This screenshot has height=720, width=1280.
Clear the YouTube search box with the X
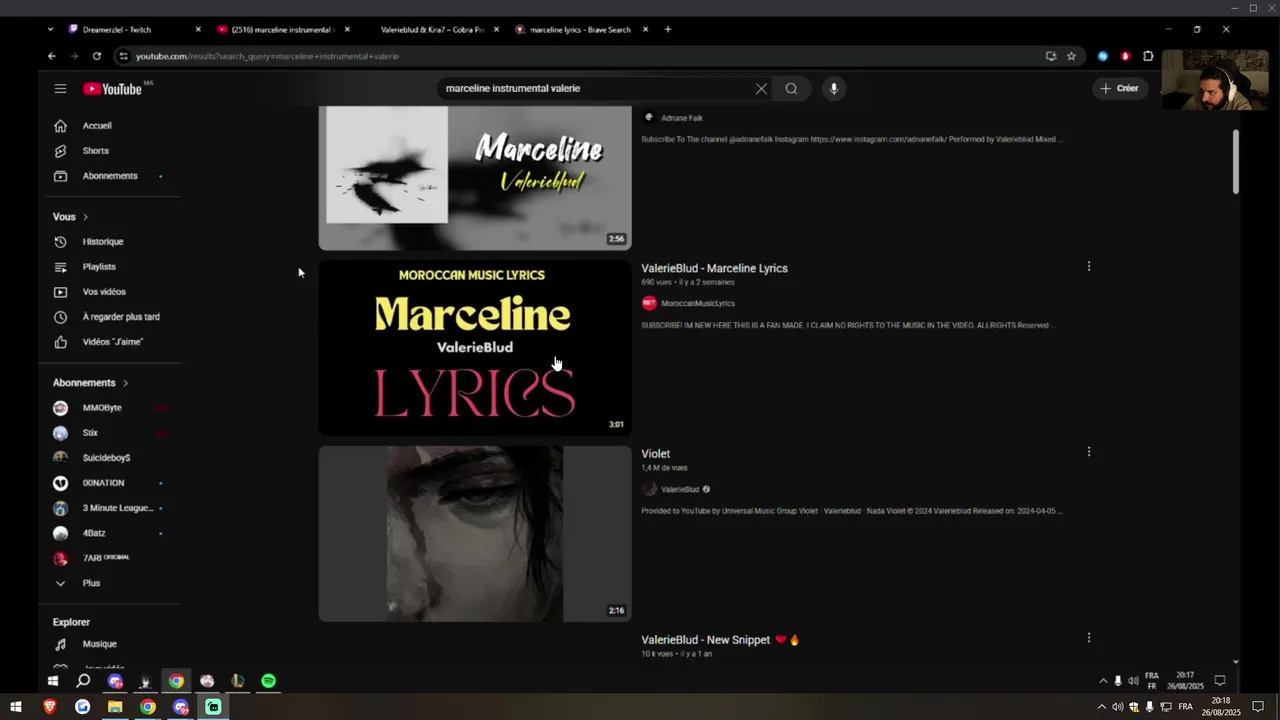(761, 89)
